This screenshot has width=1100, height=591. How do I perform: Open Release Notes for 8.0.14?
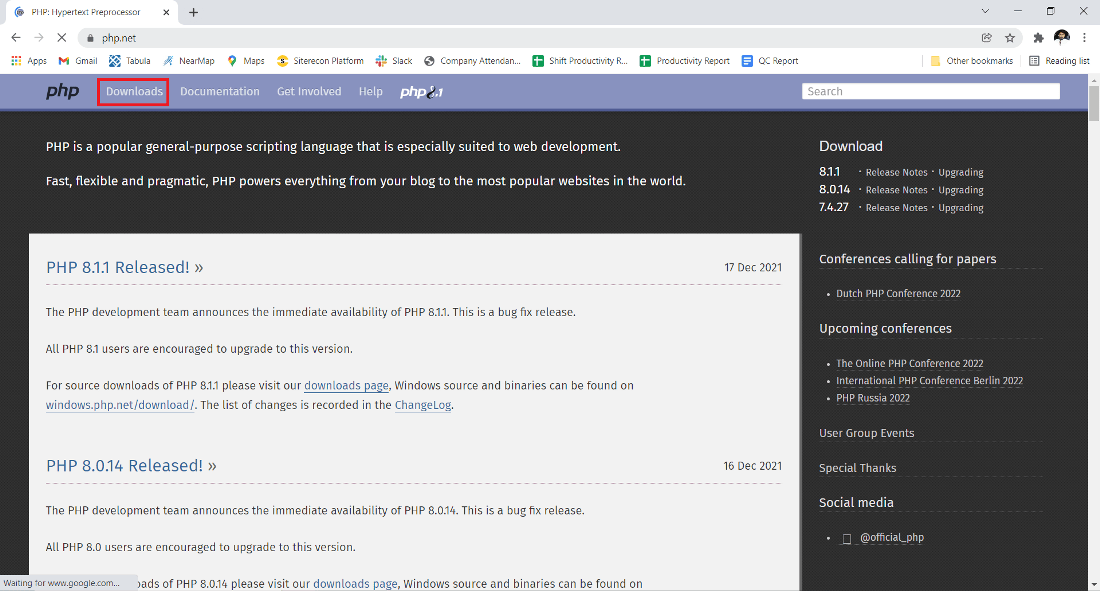(896, 190)
